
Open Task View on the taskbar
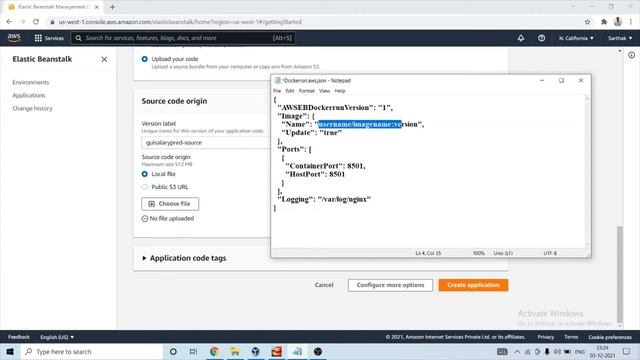tap(193, 351)
